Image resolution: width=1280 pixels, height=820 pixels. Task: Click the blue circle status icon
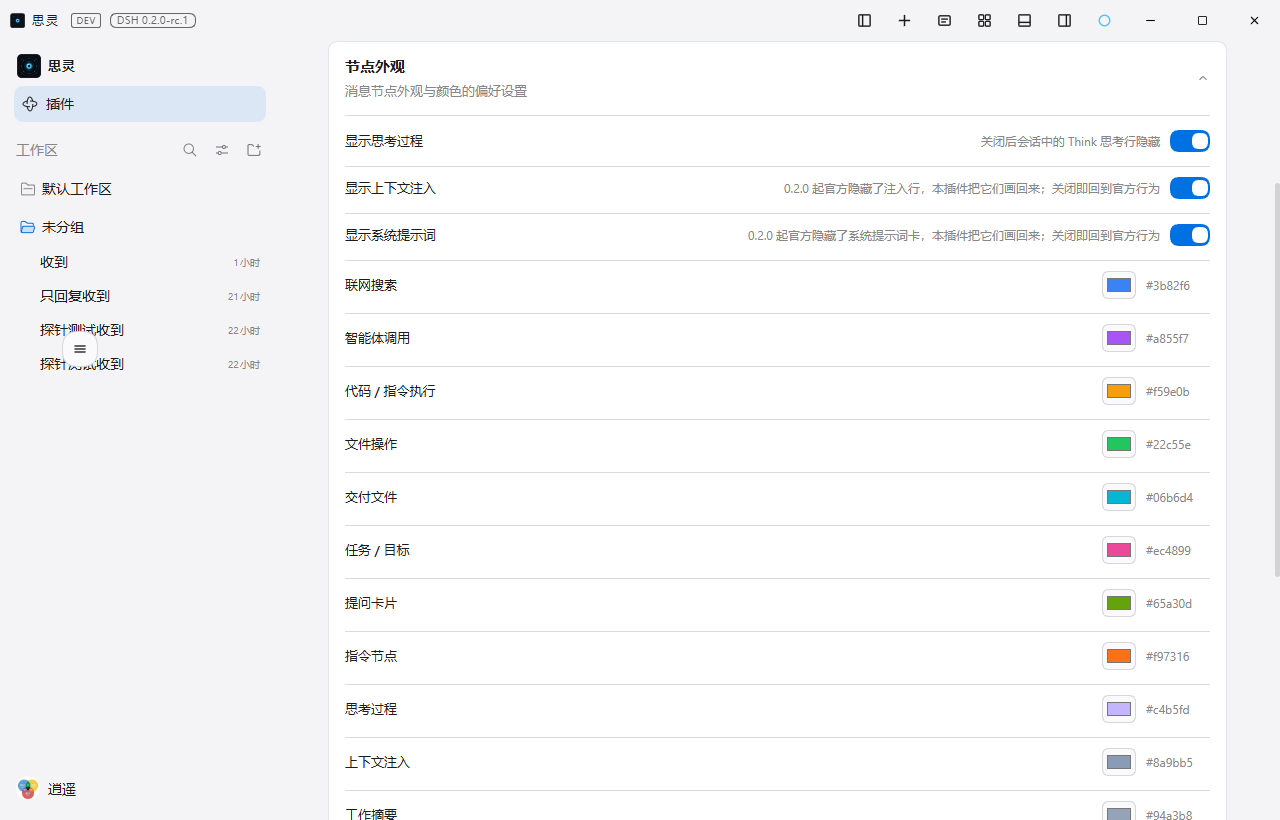pos(1105,20)
